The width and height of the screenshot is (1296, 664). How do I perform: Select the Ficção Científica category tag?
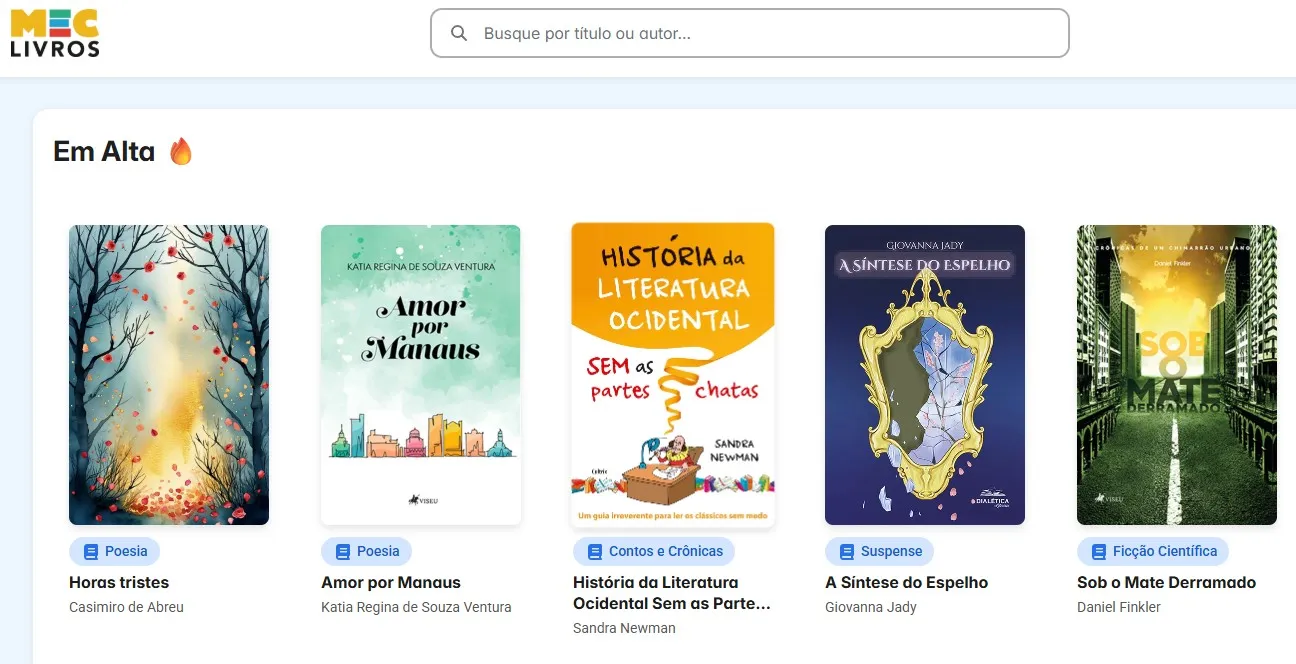pyautogui.click(x=1153, y=551)
